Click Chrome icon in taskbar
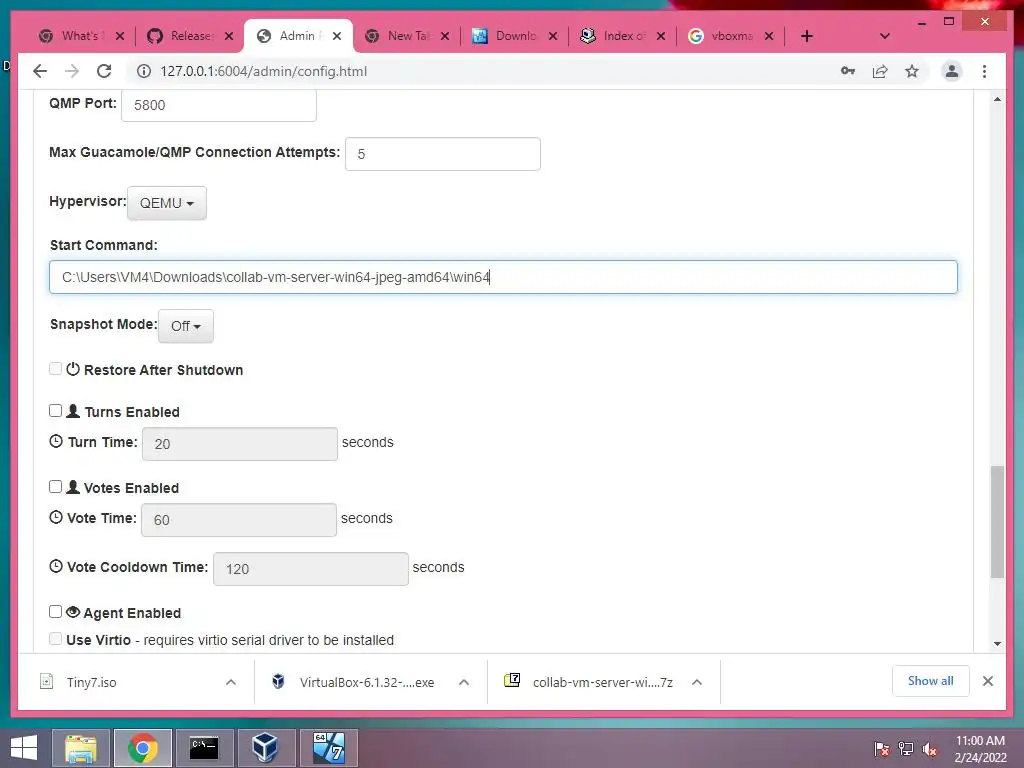1024x768 pixels. tap(143, 748)
